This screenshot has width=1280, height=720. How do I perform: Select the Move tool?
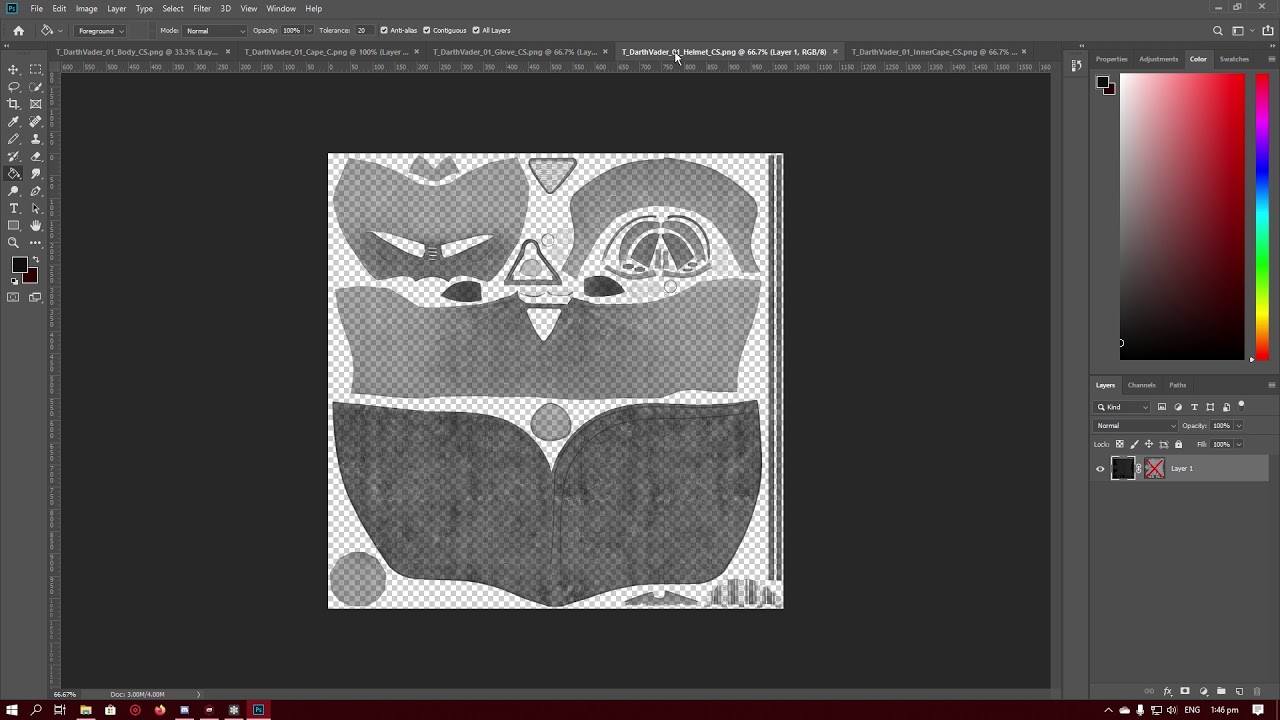click(x=14, y=69)
